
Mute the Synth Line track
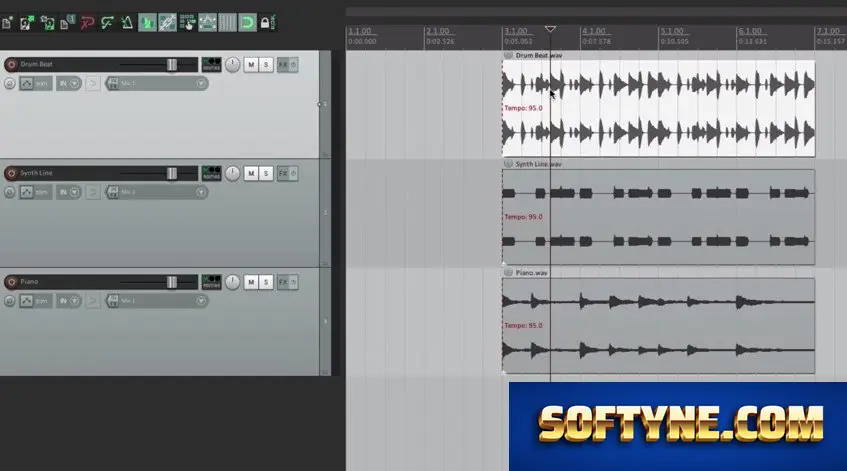251,173
